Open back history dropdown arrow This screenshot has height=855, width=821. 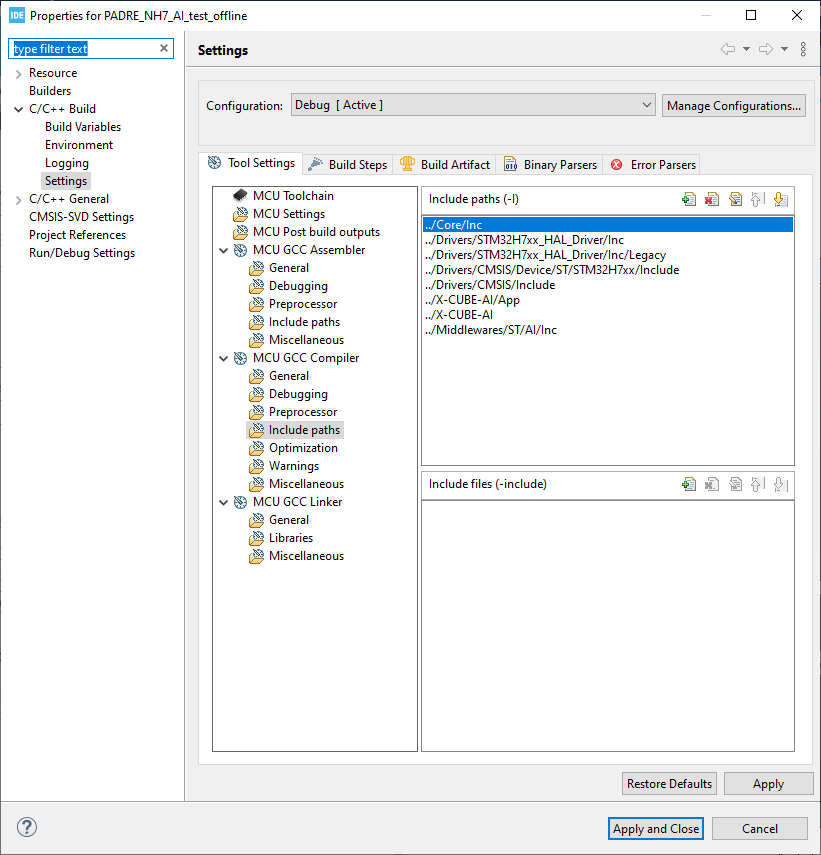(x=746, y=49)
